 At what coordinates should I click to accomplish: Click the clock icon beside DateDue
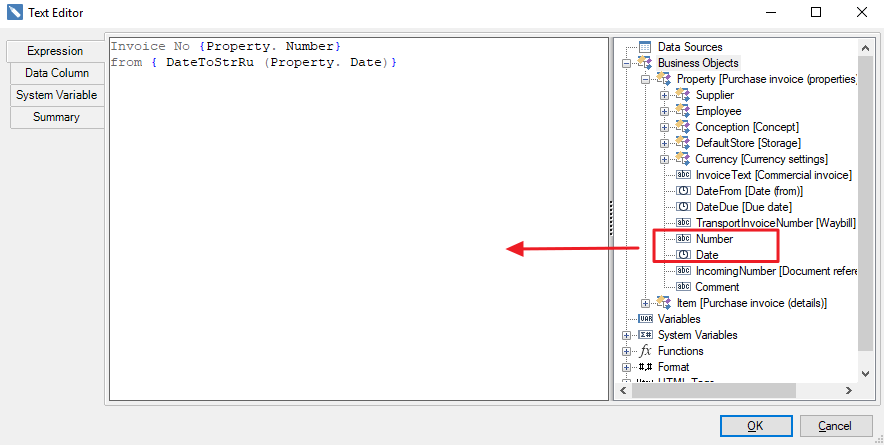pos(683,207)
